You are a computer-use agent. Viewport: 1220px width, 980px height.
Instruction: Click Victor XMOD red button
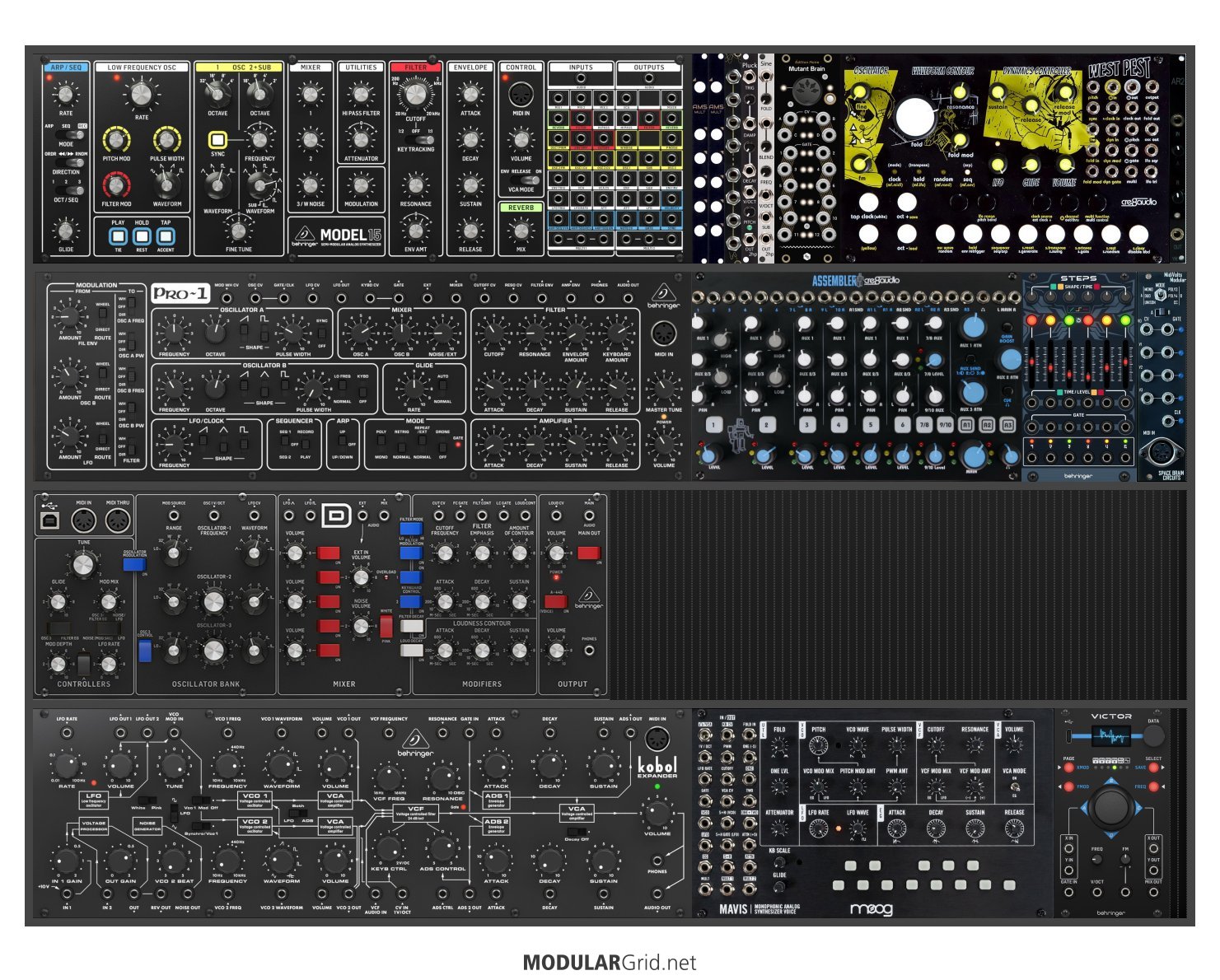[x=1069, y=768]
